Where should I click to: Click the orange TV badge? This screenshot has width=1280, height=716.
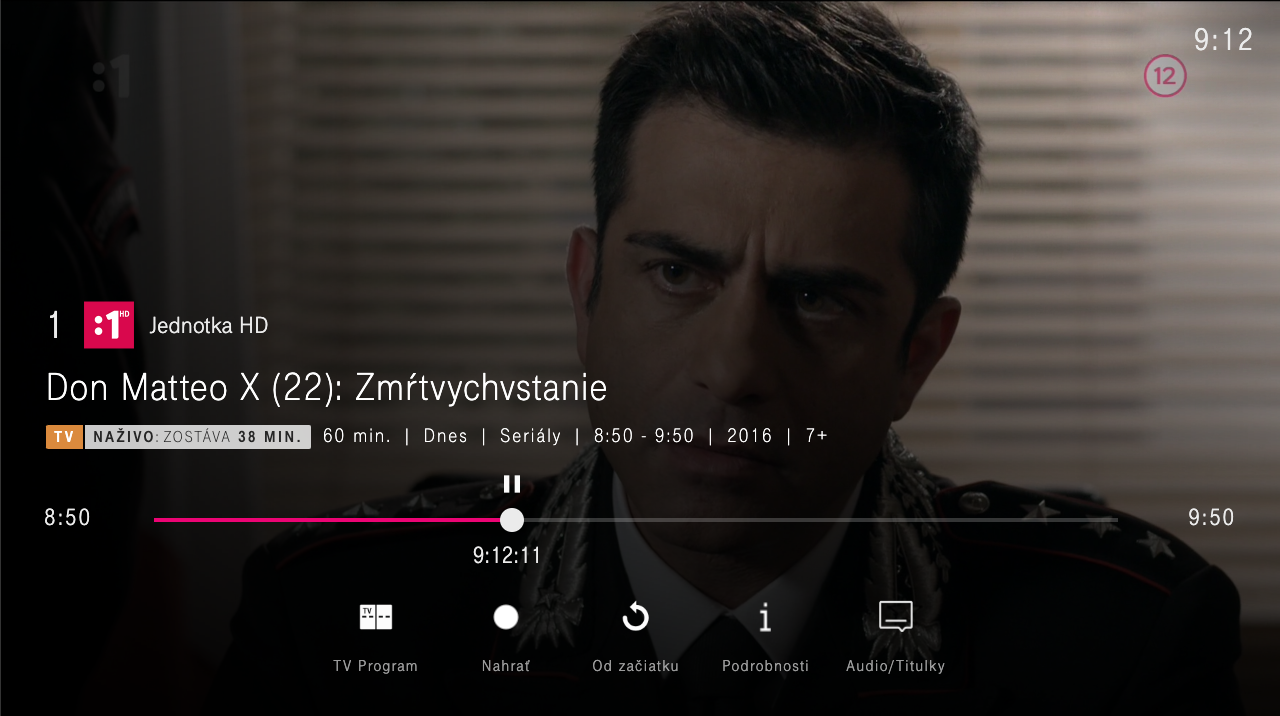click(64, 437)
